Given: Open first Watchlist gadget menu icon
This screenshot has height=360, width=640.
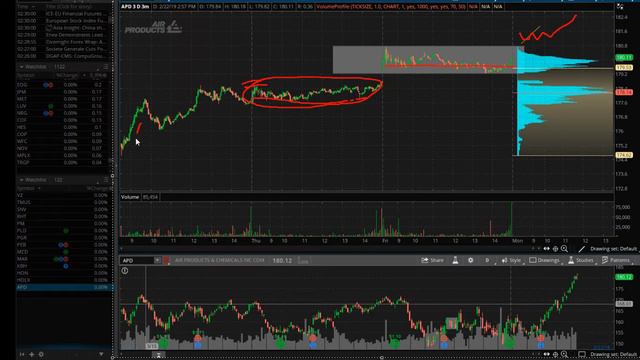Looking at the screenshot, I should tap(106, 67).
